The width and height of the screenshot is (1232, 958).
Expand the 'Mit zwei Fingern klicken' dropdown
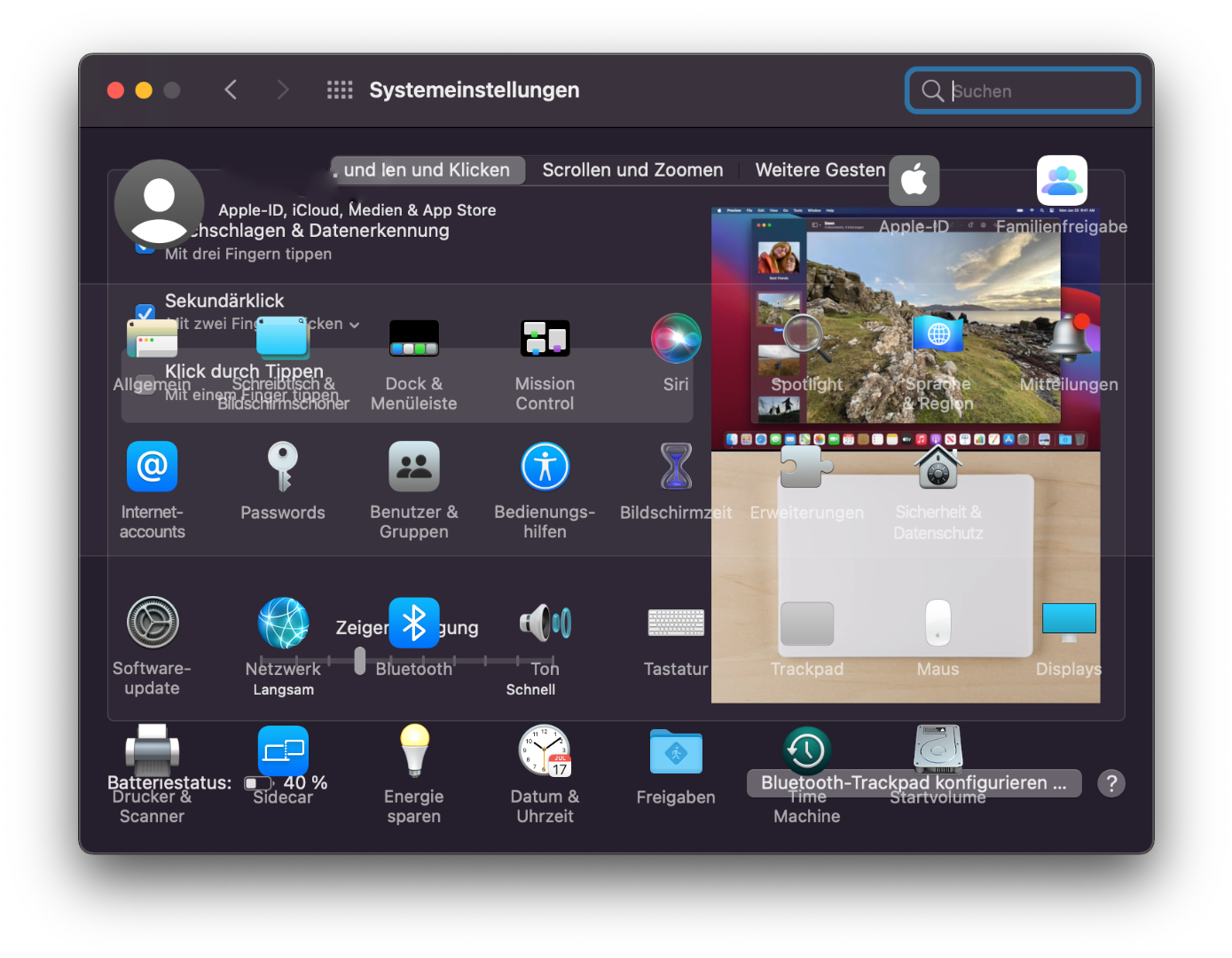tap(354, 325)
